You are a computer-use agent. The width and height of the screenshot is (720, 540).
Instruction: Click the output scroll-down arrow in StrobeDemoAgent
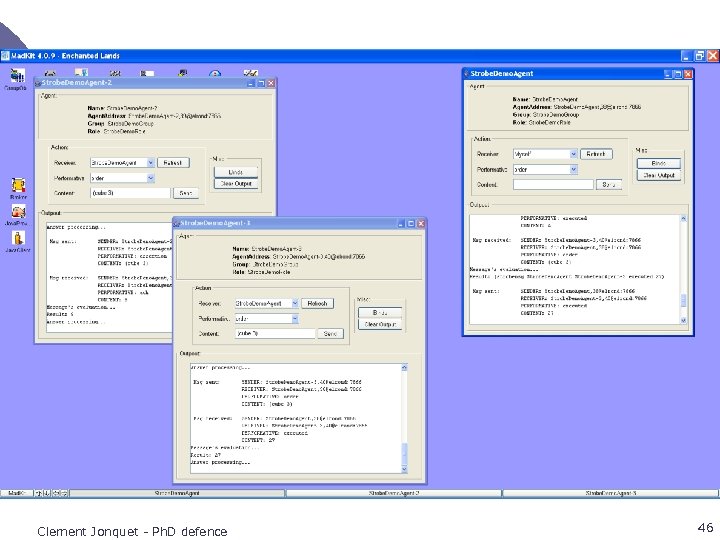683,320
